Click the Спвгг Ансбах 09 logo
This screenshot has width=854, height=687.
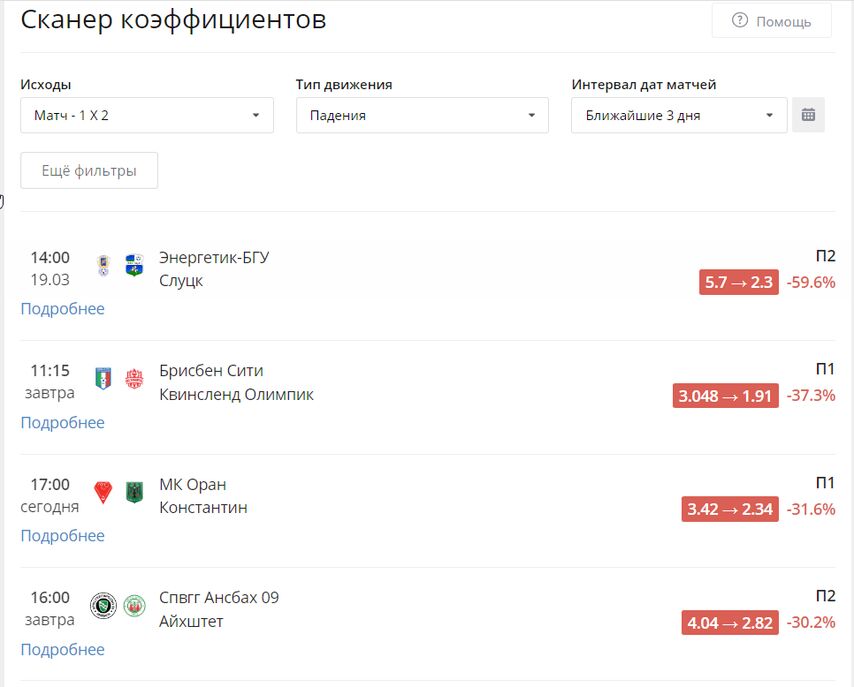pyautogui.click(x=103, y=606)
